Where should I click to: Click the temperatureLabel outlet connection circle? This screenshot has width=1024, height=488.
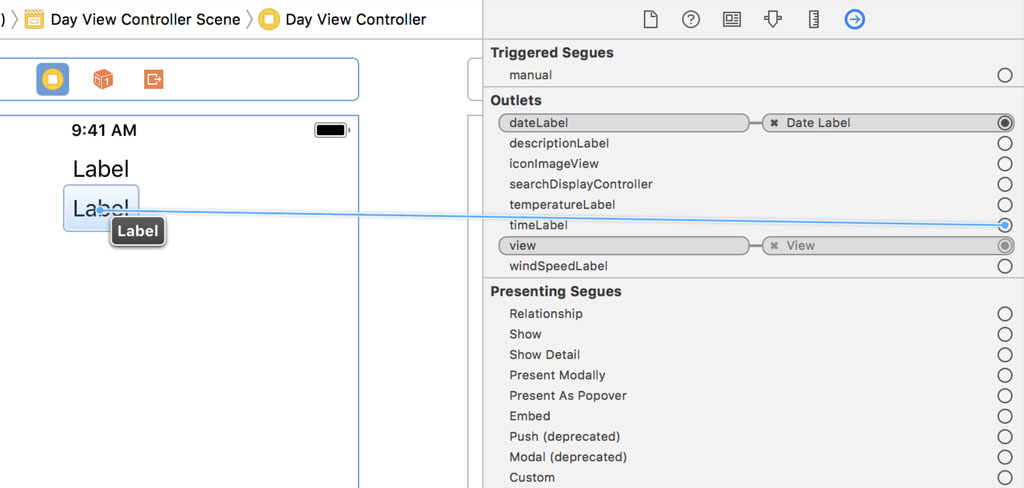coord(1005,205)
